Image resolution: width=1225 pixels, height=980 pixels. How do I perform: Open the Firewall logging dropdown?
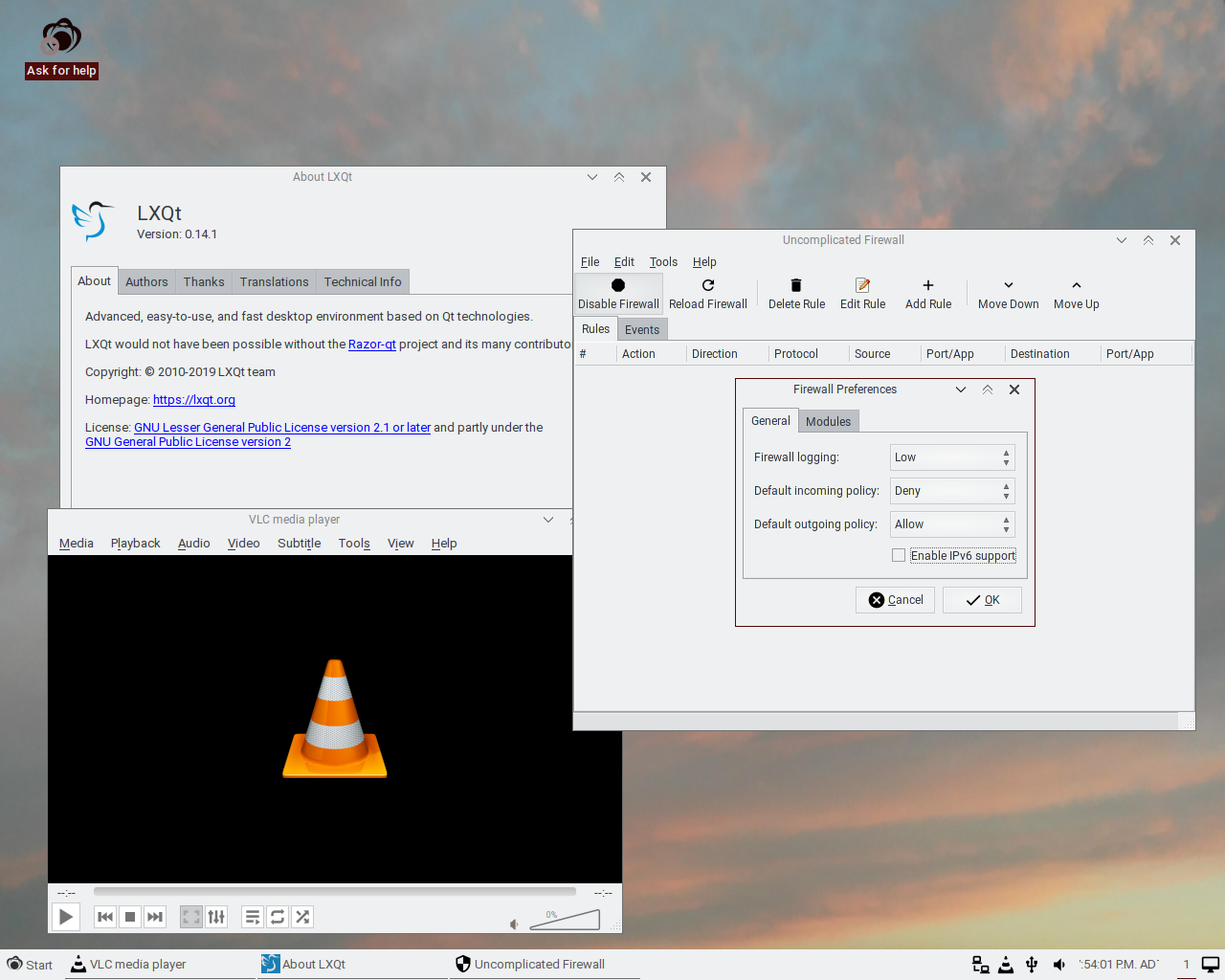[x=952, y=457]
